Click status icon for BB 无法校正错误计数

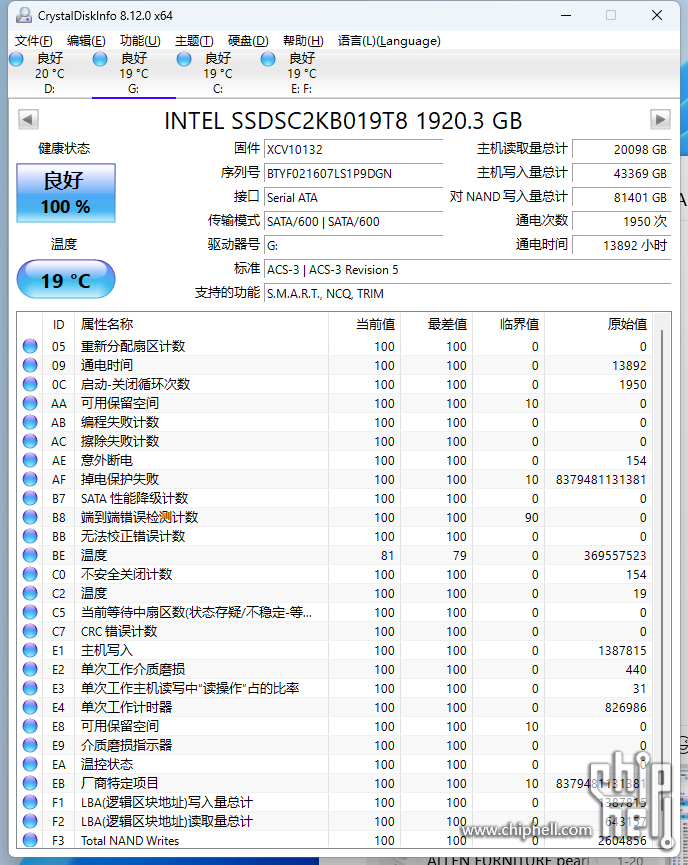pos(30,536)
